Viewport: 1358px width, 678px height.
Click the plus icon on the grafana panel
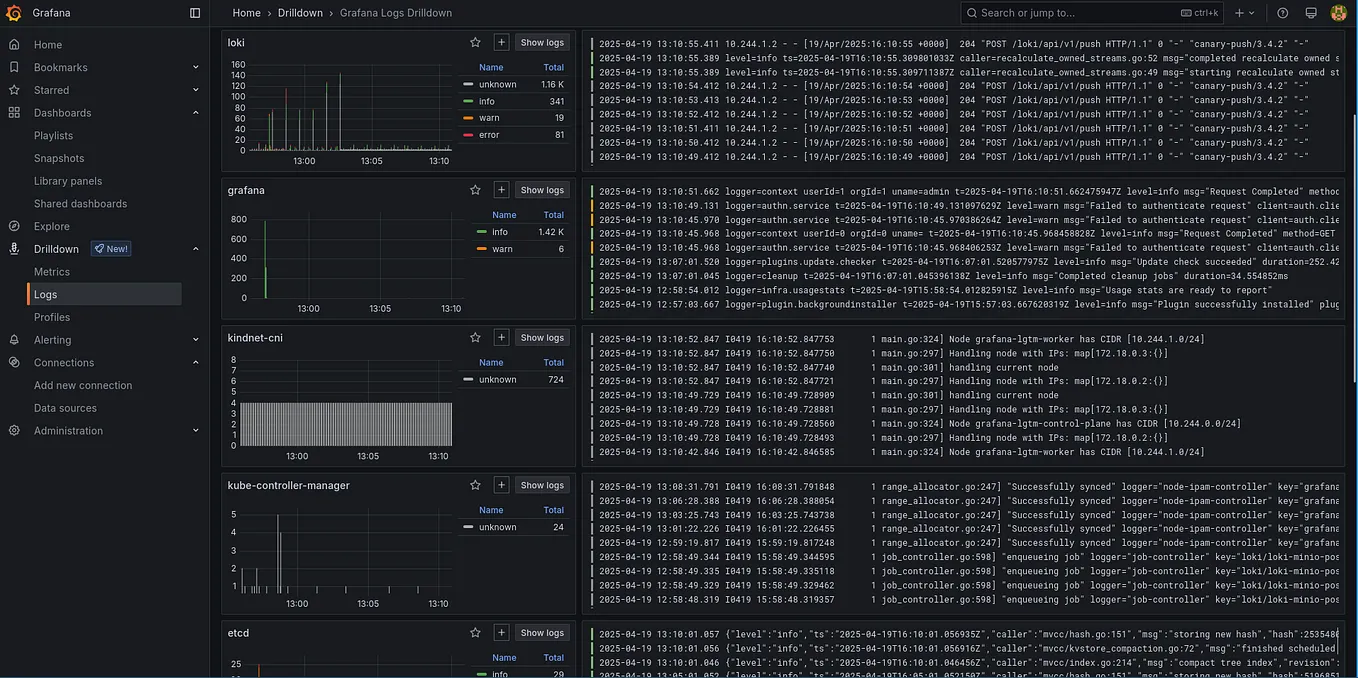click(501, 189)
